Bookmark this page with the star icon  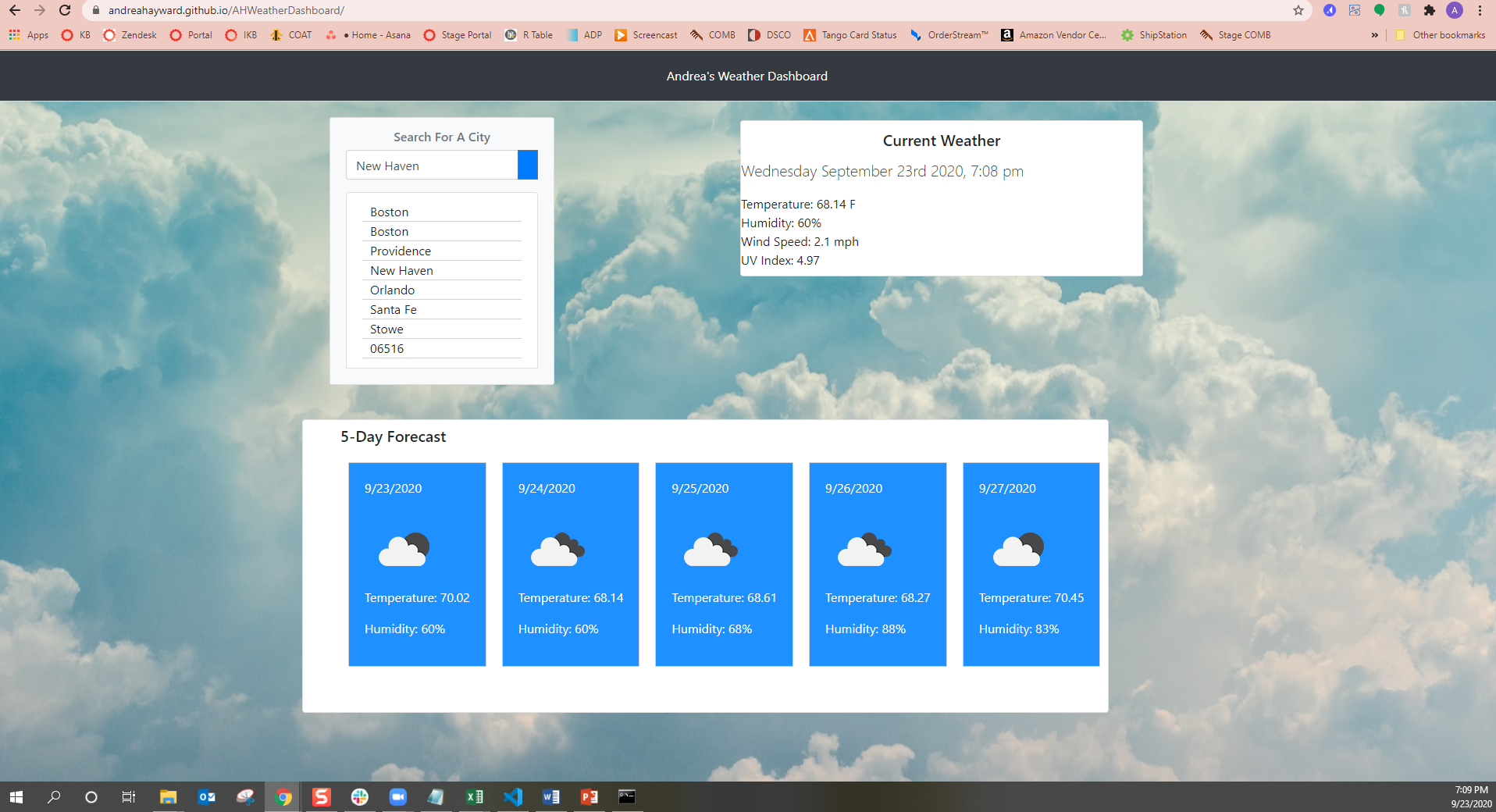[x=1298, y=10]
